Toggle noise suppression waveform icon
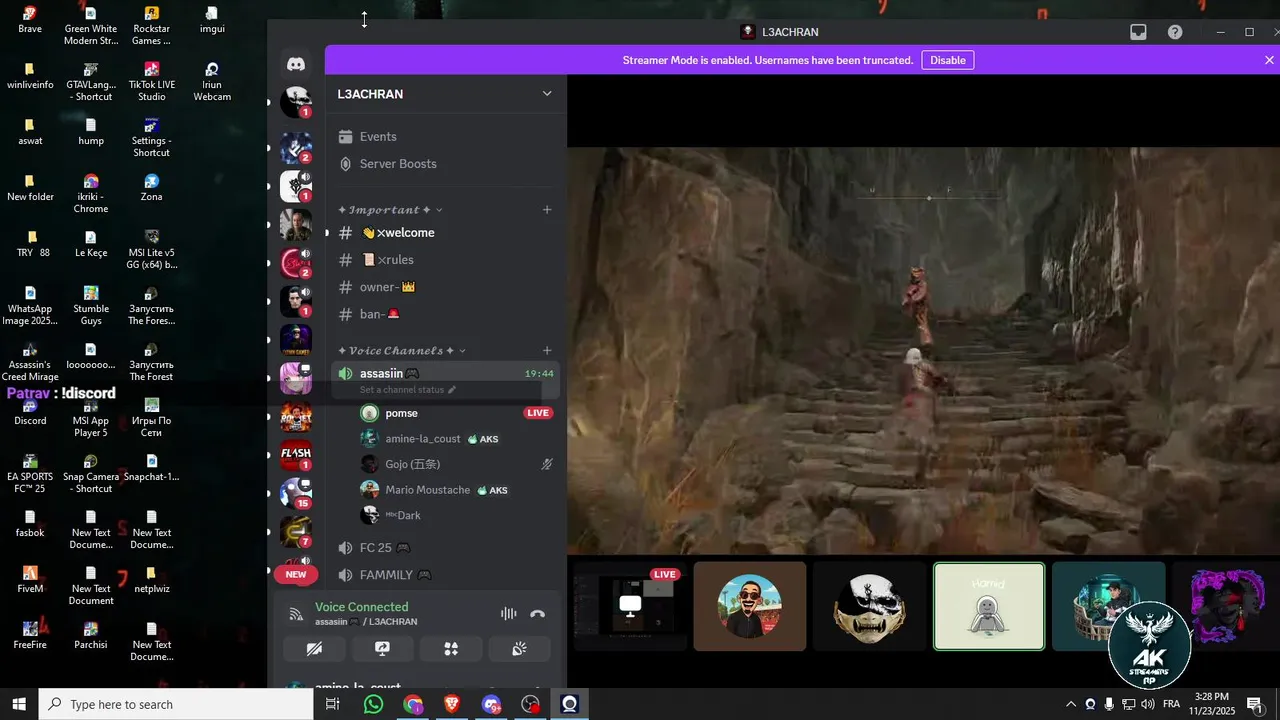Viewport: 1280px width, 720px height. pos(509,614)
